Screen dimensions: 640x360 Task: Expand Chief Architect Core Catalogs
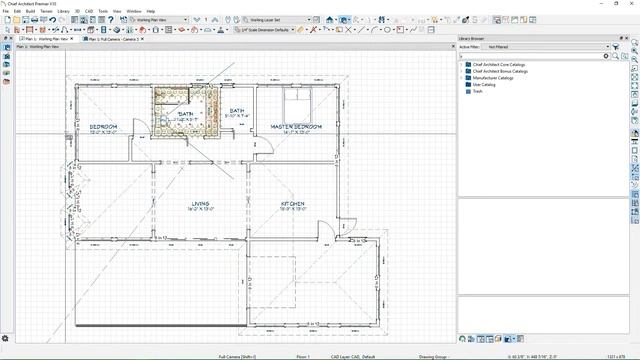pos(462,64)
